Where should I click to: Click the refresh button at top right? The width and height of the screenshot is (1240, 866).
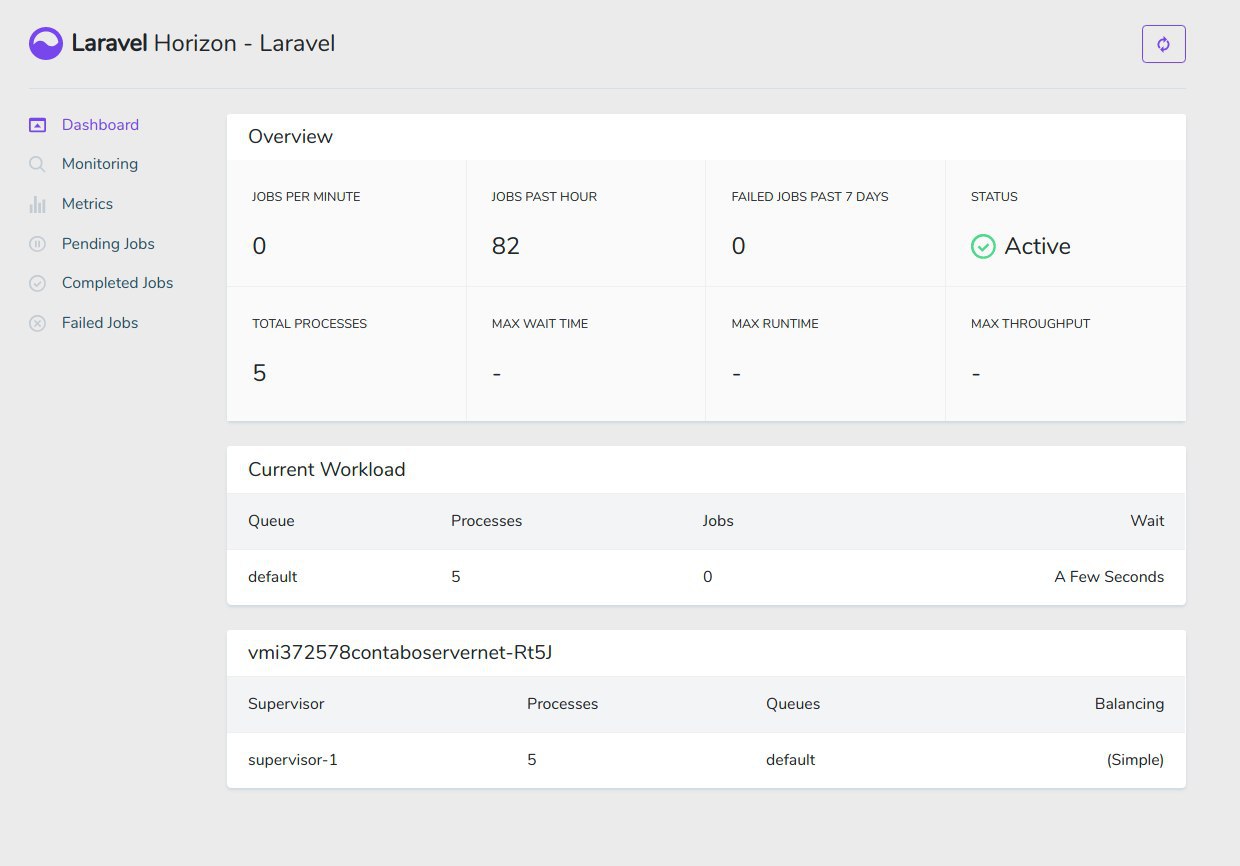(1163, 44)
